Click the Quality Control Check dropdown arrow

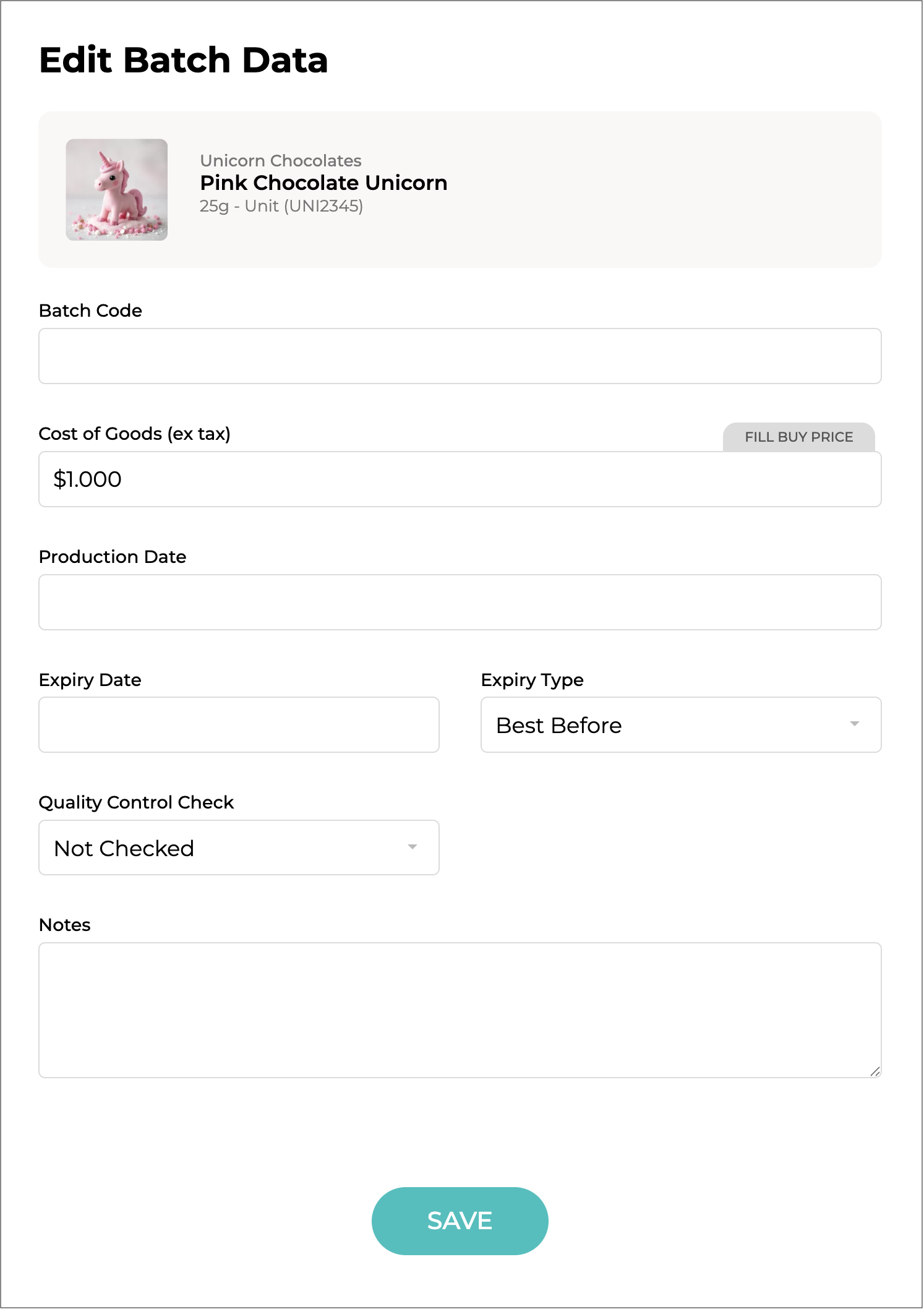[x=413, y=847]
